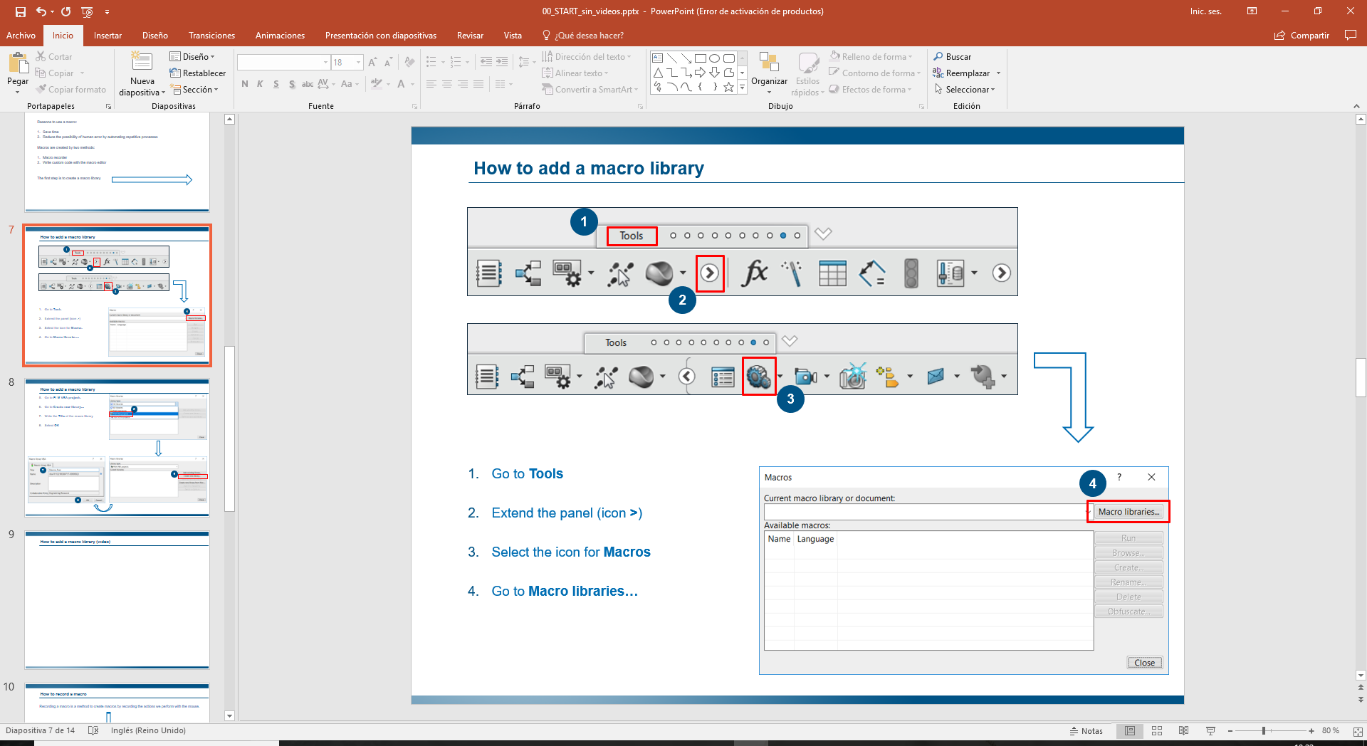Switch to the Diseño ribbon tab
1367x746 pixels.
tap(155, 35)
